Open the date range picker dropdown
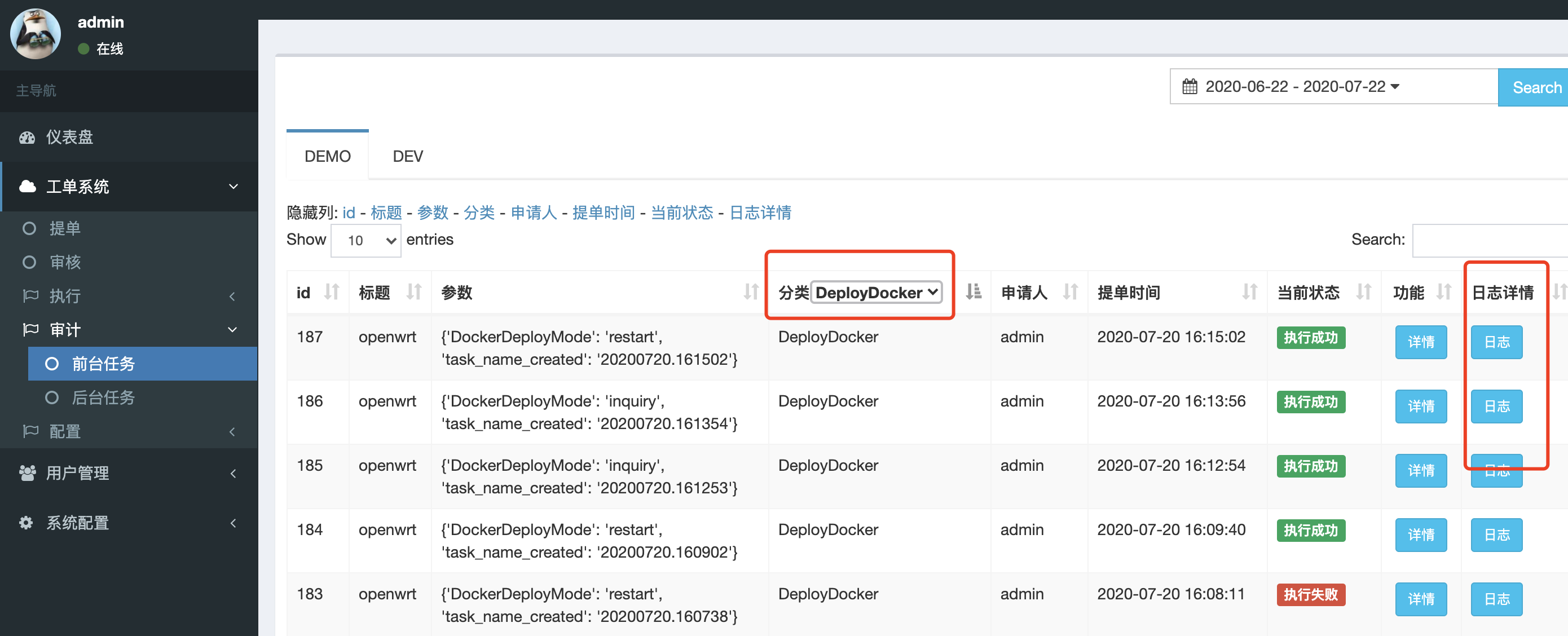This screenshot has height=636, width=1568. [x=1334, y=87]
